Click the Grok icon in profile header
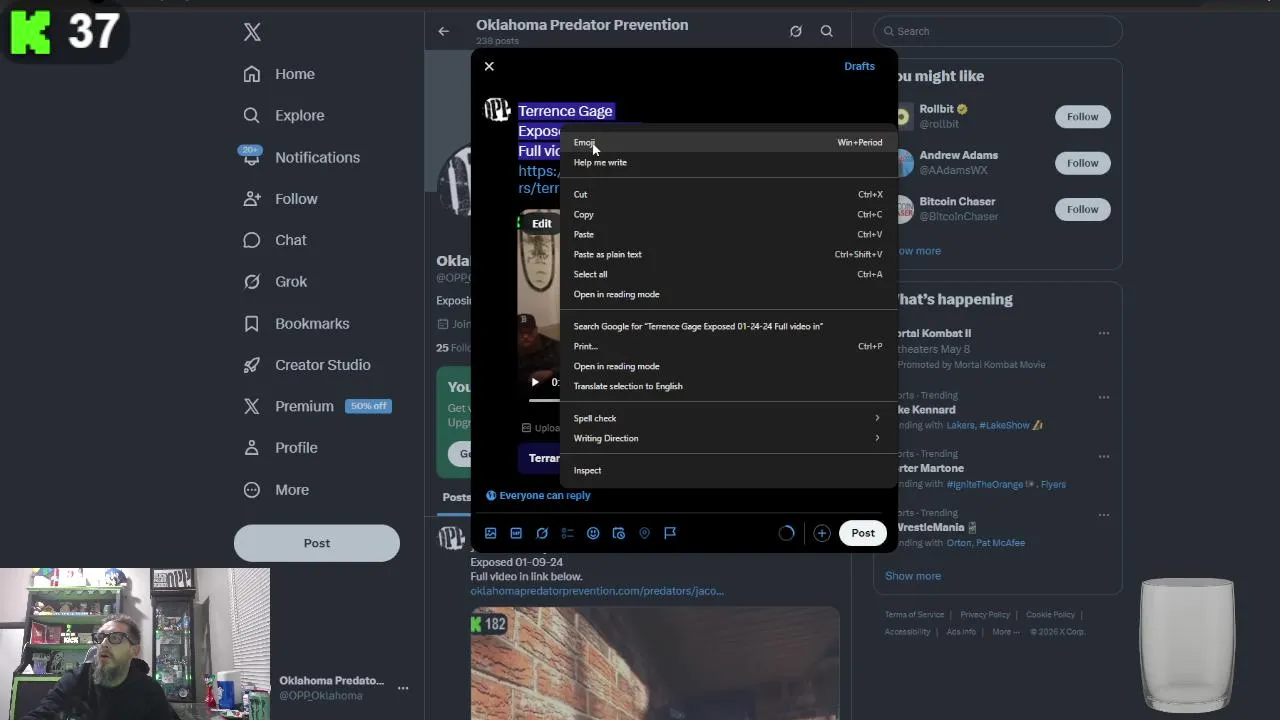This screenshot has width=1280, height=720. [796, 31]
